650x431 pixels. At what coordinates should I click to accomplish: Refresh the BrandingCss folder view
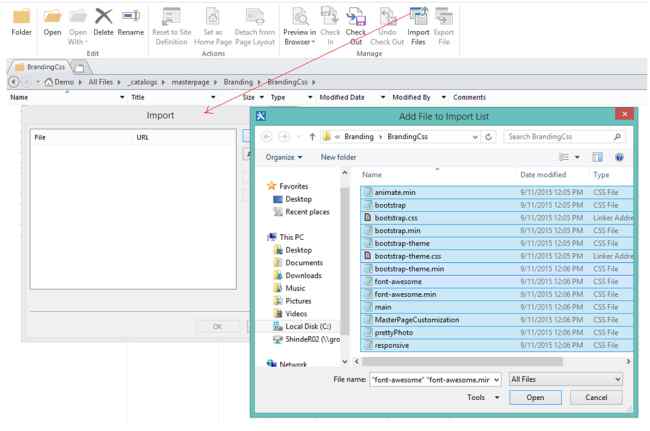click(x=489, y=137)
